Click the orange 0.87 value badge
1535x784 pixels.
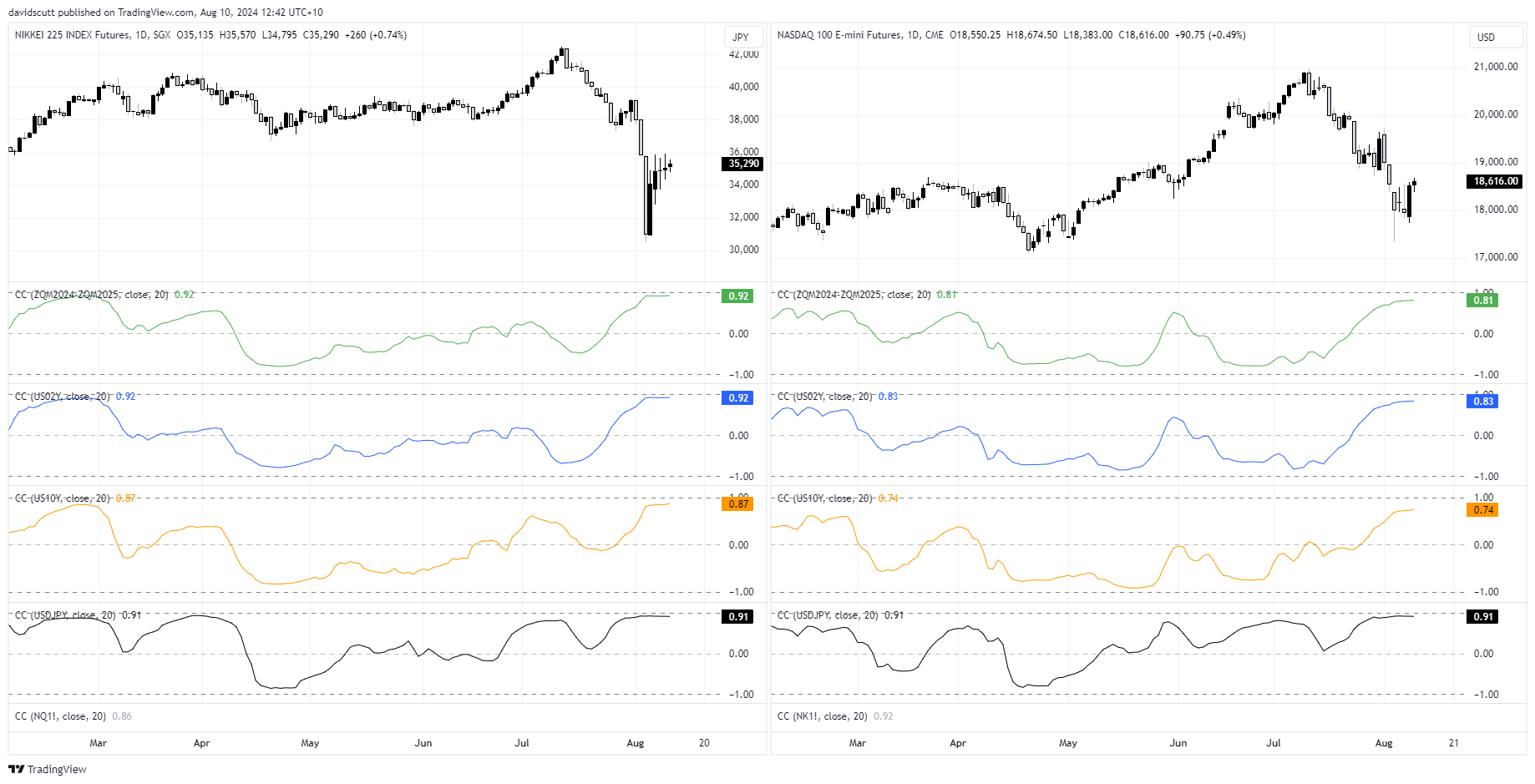(x=737, y=504)
